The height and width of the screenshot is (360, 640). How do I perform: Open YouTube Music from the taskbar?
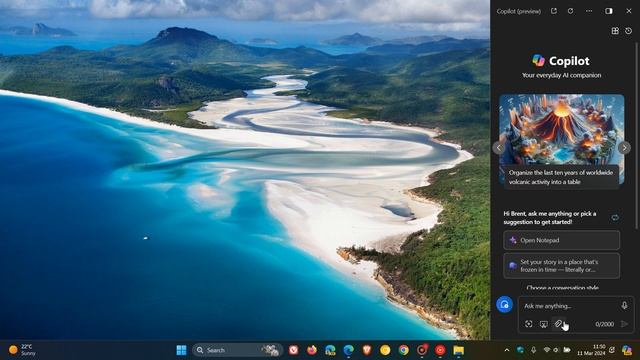point(440,350)
